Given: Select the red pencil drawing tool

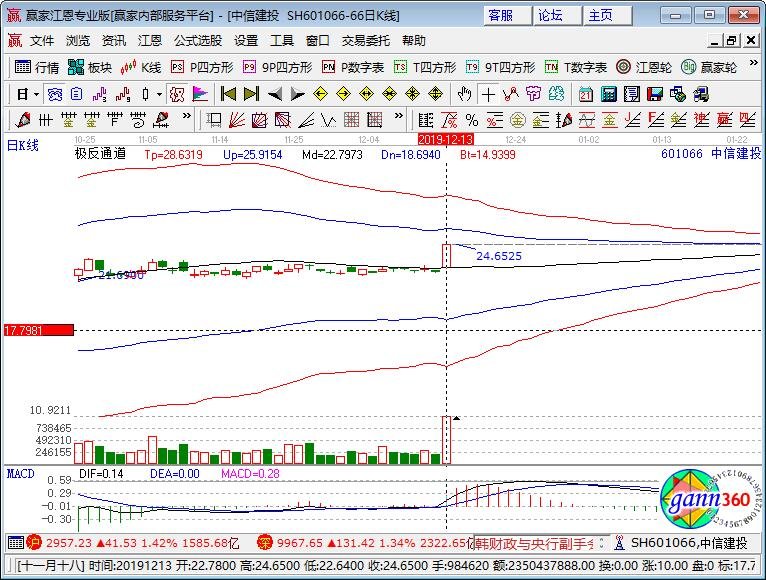Looking at the screenshot, I should point(23,119).
